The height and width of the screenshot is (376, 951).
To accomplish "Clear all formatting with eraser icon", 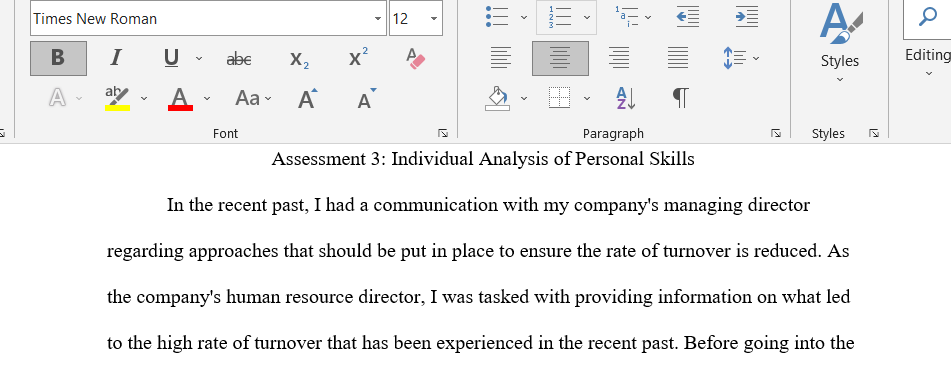I will [x=416, y=58].
